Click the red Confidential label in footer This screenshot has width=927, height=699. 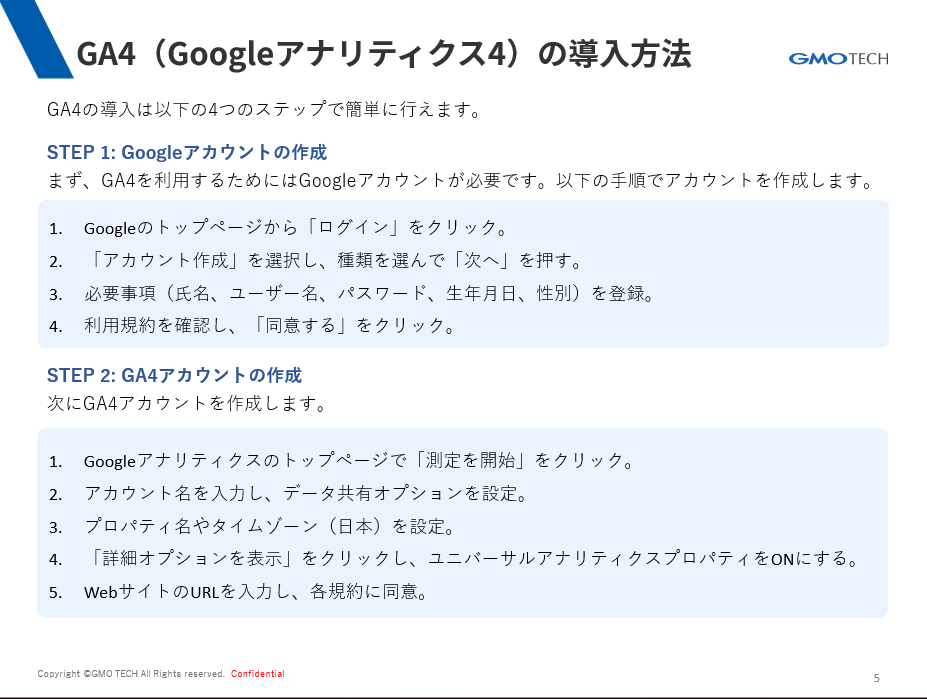258,674
